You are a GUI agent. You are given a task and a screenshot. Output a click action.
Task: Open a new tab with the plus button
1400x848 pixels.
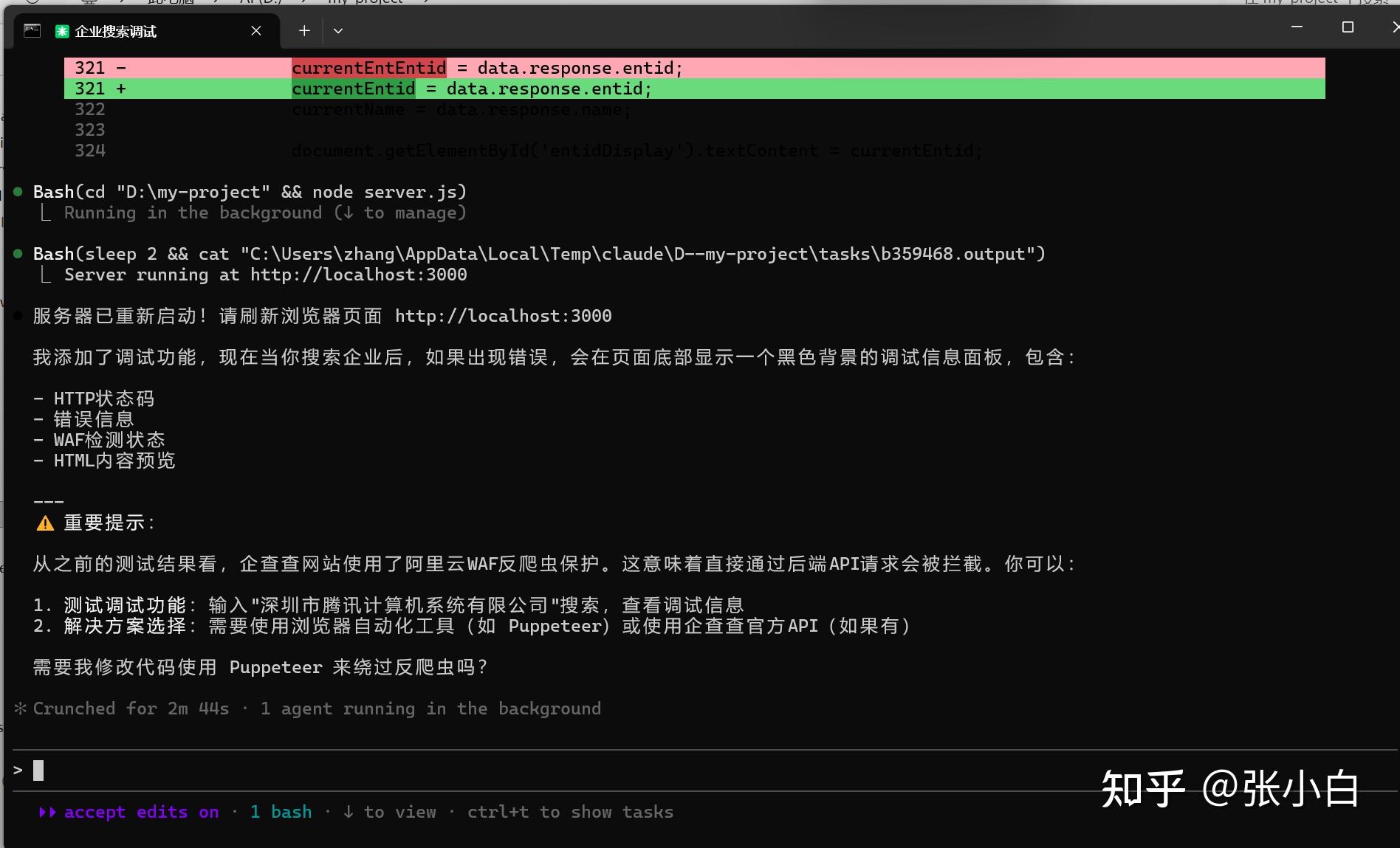(304, 30)
